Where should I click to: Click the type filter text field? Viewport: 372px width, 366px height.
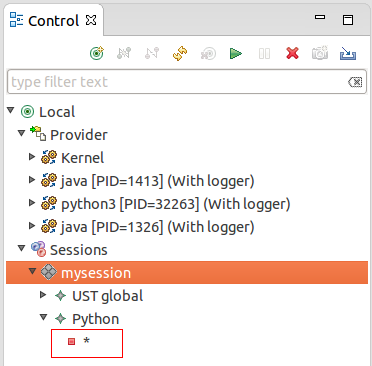(178, 82)
